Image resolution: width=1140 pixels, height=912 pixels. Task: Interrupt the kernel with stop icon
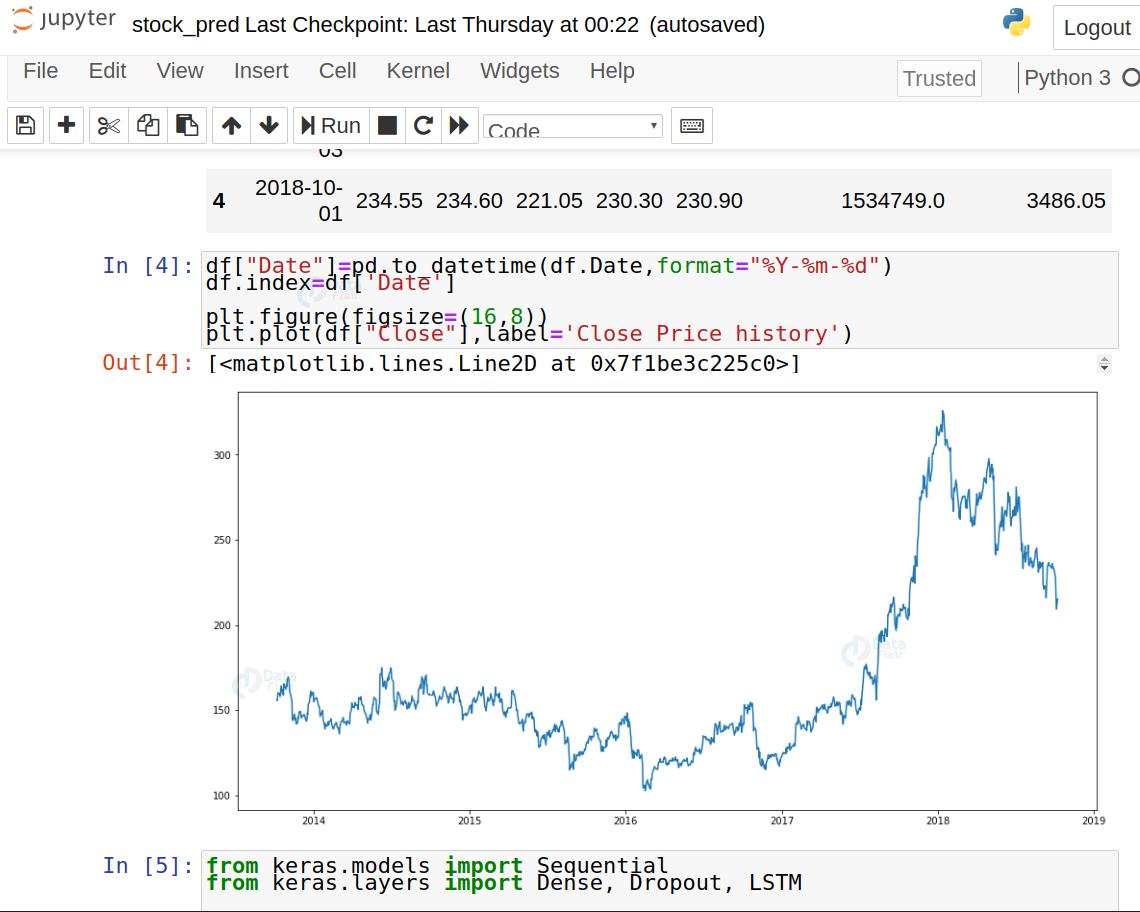click(387, 125)
